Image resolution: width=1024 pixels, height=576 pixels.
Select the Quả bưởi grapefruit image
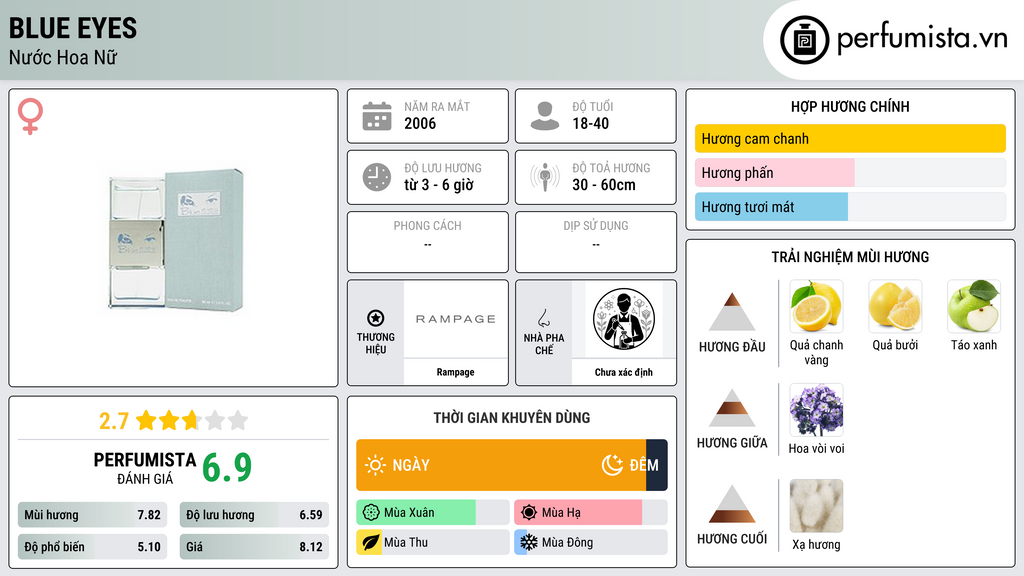pos(895,306)
